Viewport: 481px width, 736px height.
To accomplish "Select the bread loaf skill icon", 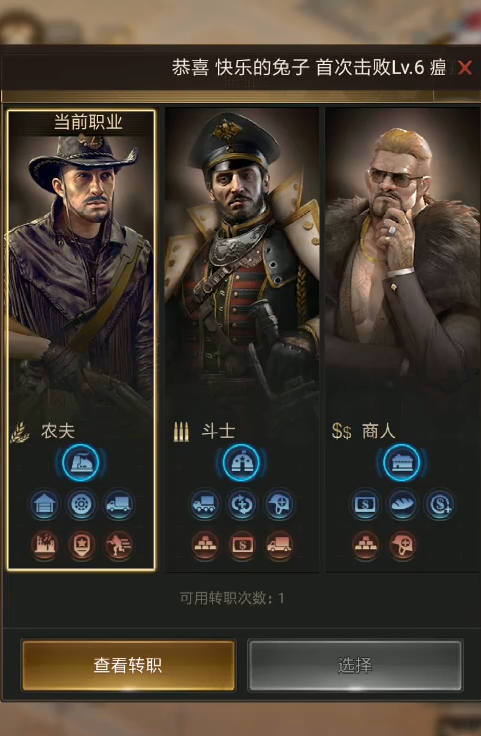I will point(402,505).
